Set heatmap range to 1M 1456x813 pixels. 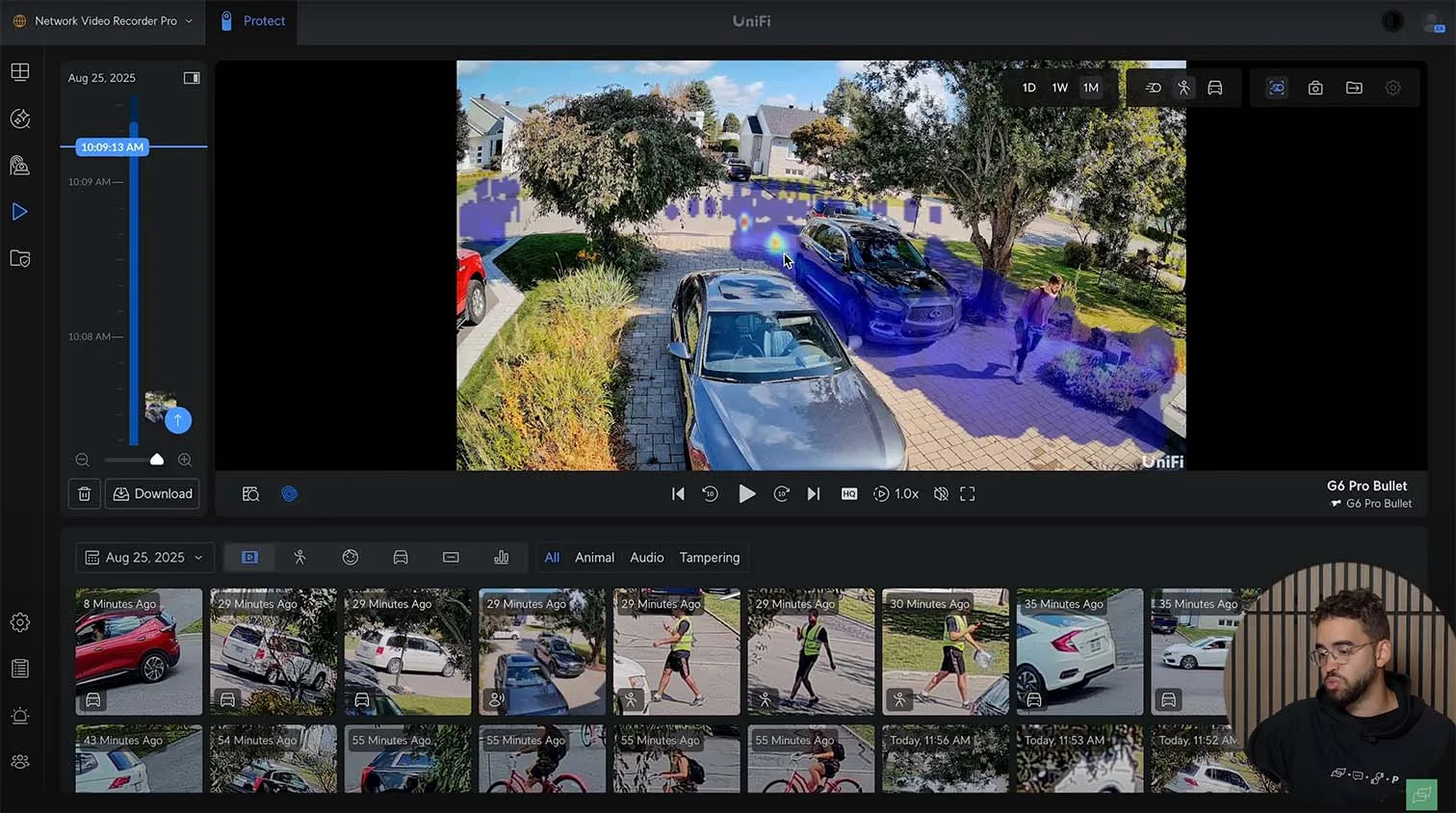pyautogui.click(x=1091, y=88)
